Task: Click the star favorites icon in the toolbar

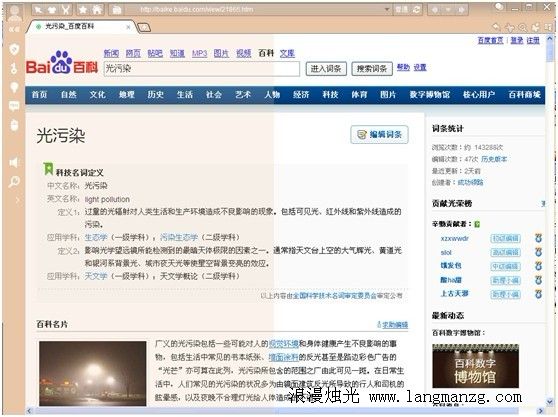Action: 83,10
